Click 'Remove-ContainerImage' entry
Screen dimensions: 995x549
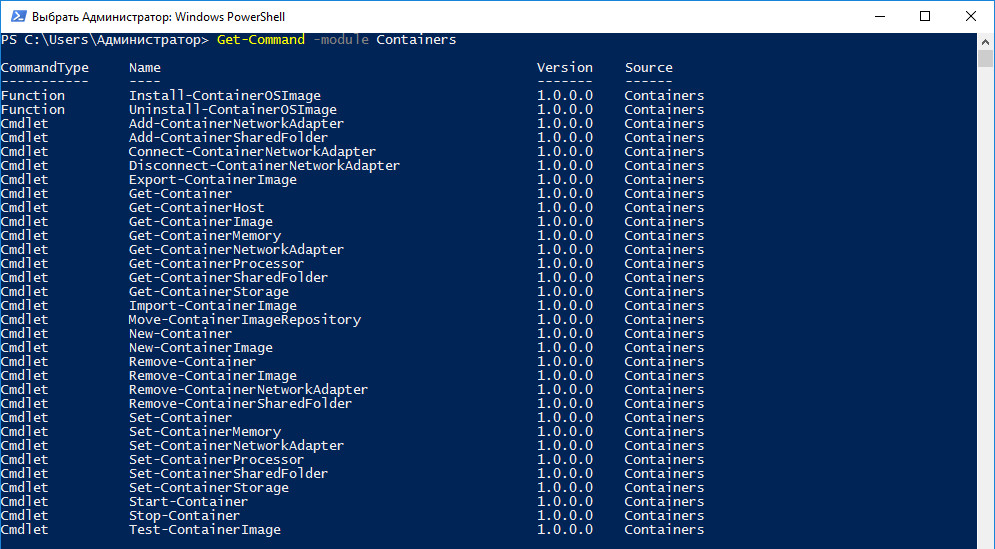point(213,374)
